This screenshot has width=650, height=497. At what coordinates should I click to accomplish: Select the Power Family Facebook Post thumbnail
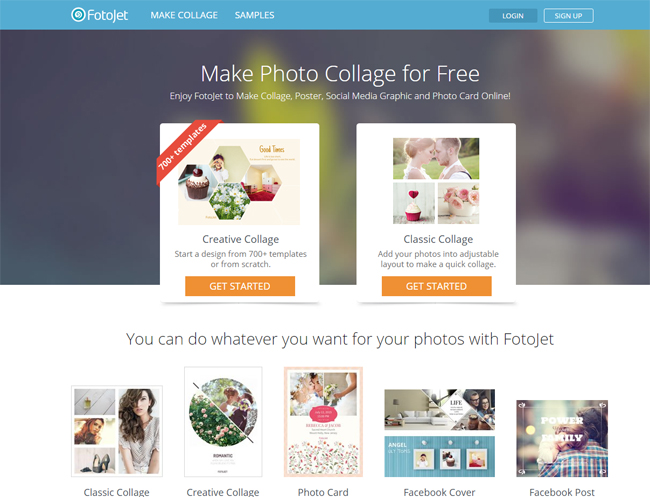tap(562, 438)
